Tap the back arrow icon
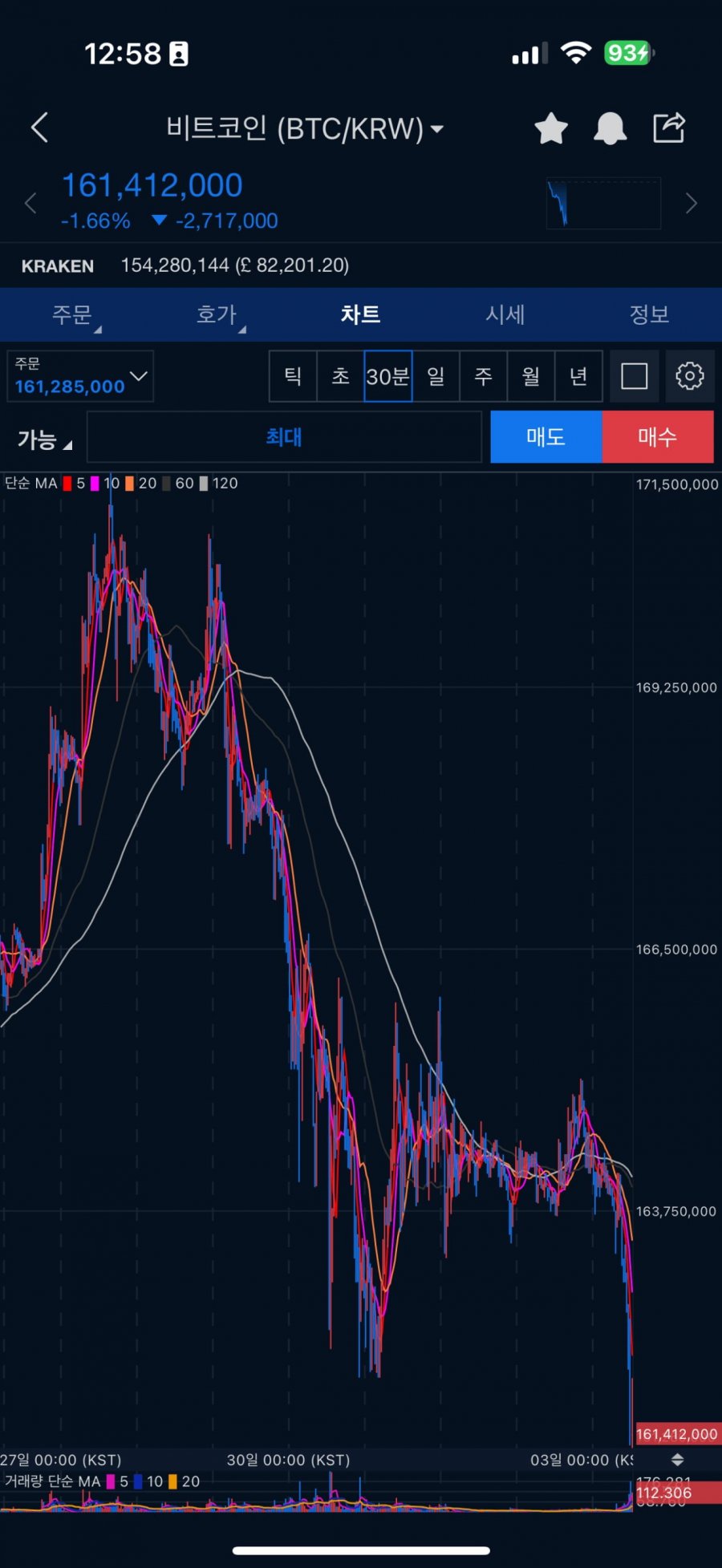722x1568 pixels. tap(40, 128)
